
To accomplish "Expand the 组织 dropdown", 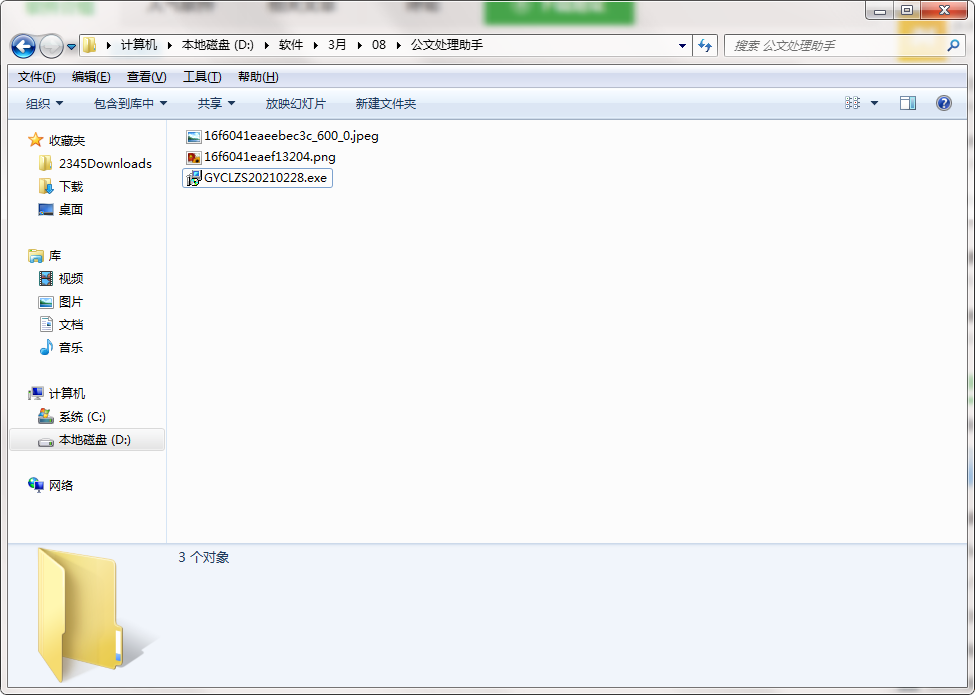I will click(44, 103).
